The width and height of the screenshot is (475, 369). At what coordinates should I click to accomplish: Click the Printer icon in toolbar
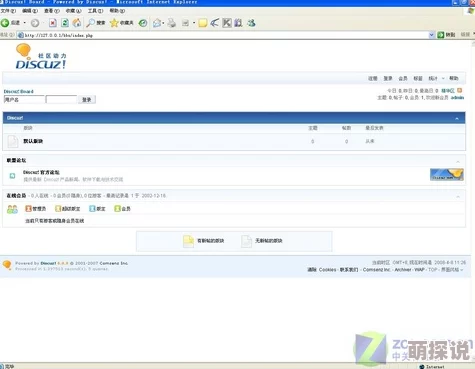point(172,23)
